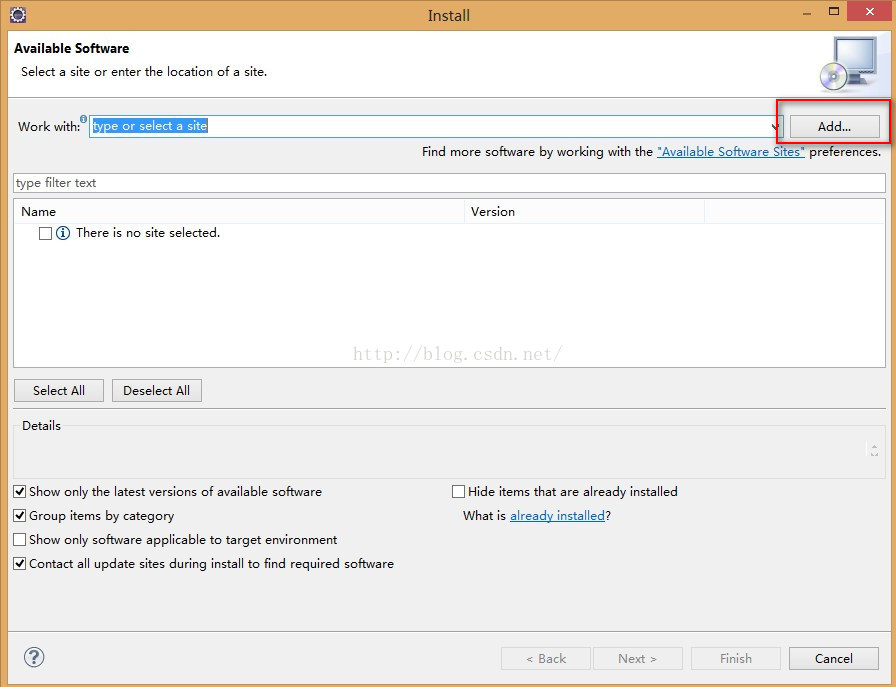Maximize the Install window

[834, 12]
